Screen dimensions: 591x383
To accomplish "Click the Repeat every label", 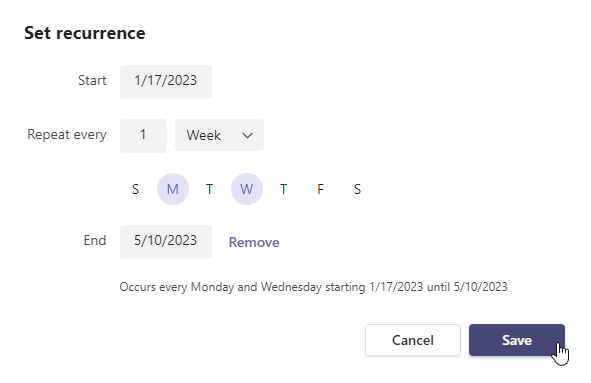I will tap(67, 135).
